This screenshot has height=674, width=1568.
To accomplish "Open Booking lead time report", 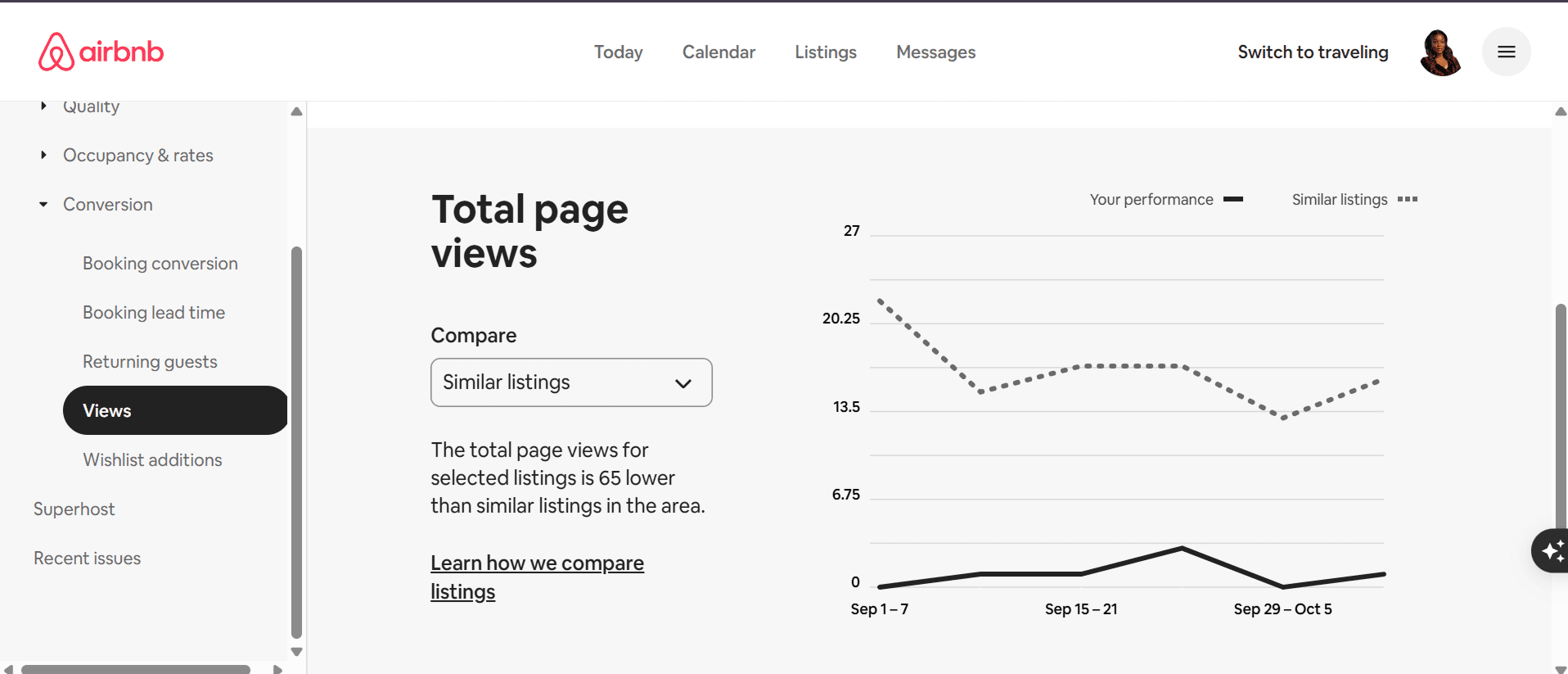I will [x=154, y=312].
